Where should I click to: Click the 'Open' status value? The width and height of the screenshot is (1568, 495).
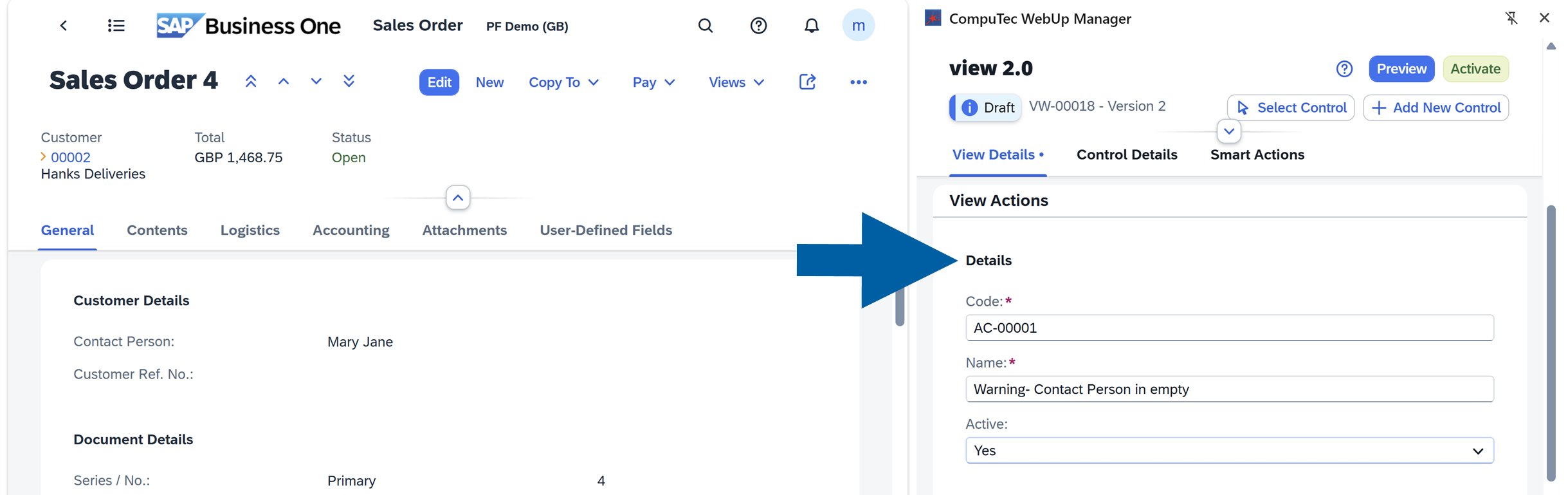tap(349, 157)
